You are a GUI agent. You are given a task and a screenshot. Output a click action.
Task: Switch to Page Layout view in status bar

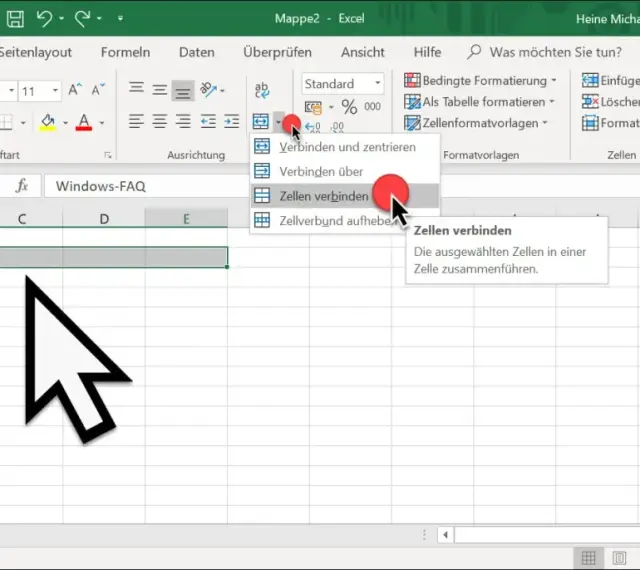click(619, 558)
